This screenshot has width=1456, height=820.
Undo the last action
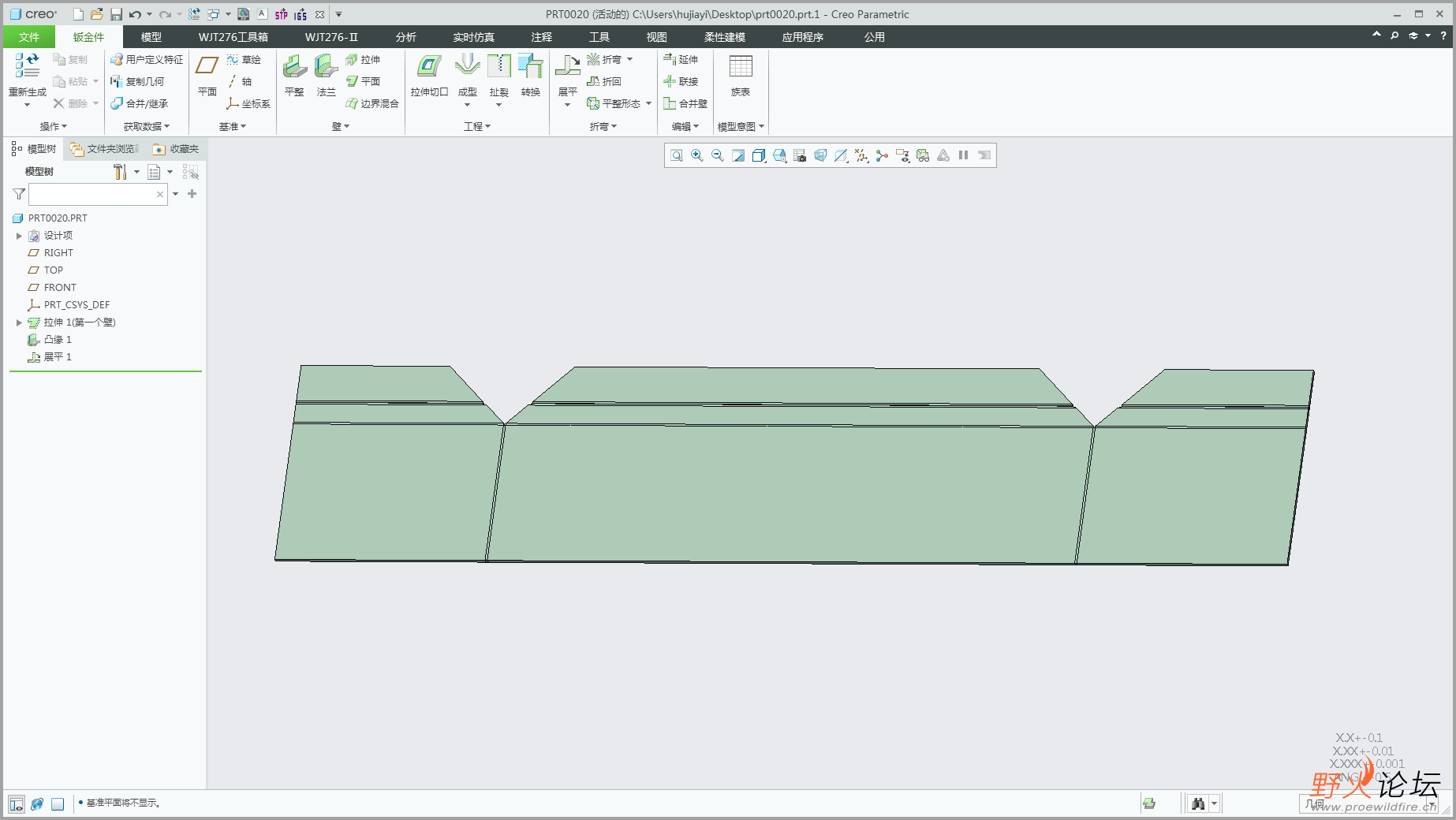(x=135, y=14)
